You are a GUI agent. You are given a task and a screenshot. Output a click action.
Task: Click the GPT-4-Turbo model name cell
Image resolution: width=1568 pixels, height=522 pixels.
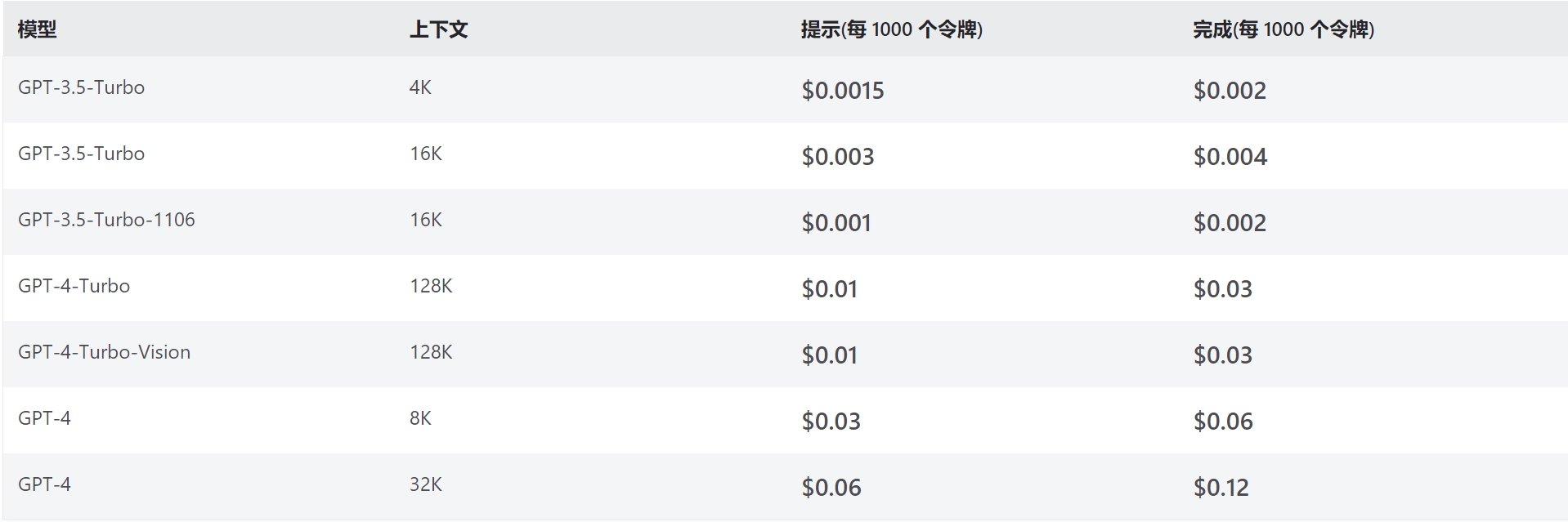point(74,286)
